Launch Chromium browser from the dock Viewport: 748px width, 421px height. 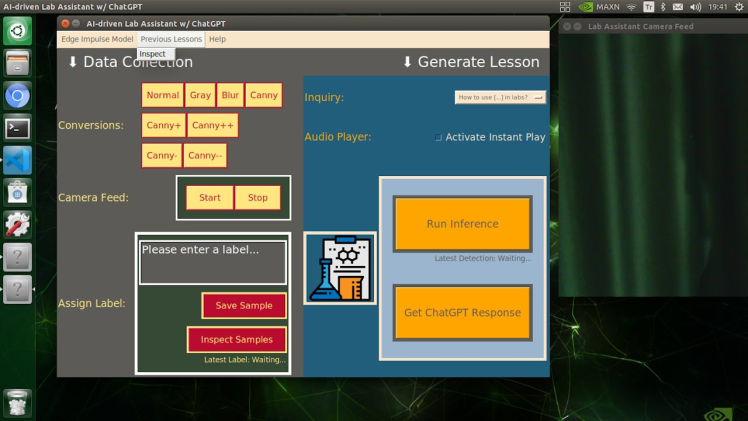click(17, 96)
